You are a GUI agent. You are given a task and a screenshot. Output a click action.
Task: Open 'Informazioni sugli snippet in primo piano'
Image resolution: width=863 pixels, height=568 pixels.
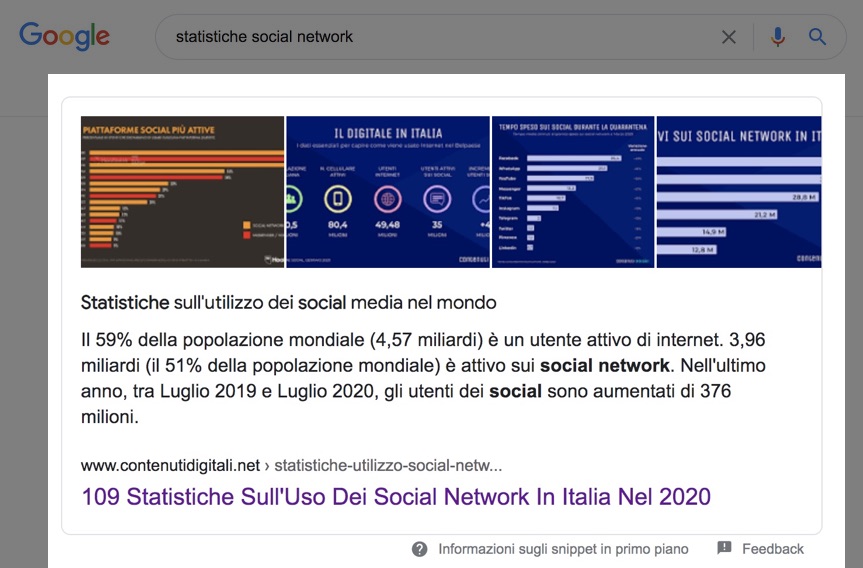tap(563, 549)
